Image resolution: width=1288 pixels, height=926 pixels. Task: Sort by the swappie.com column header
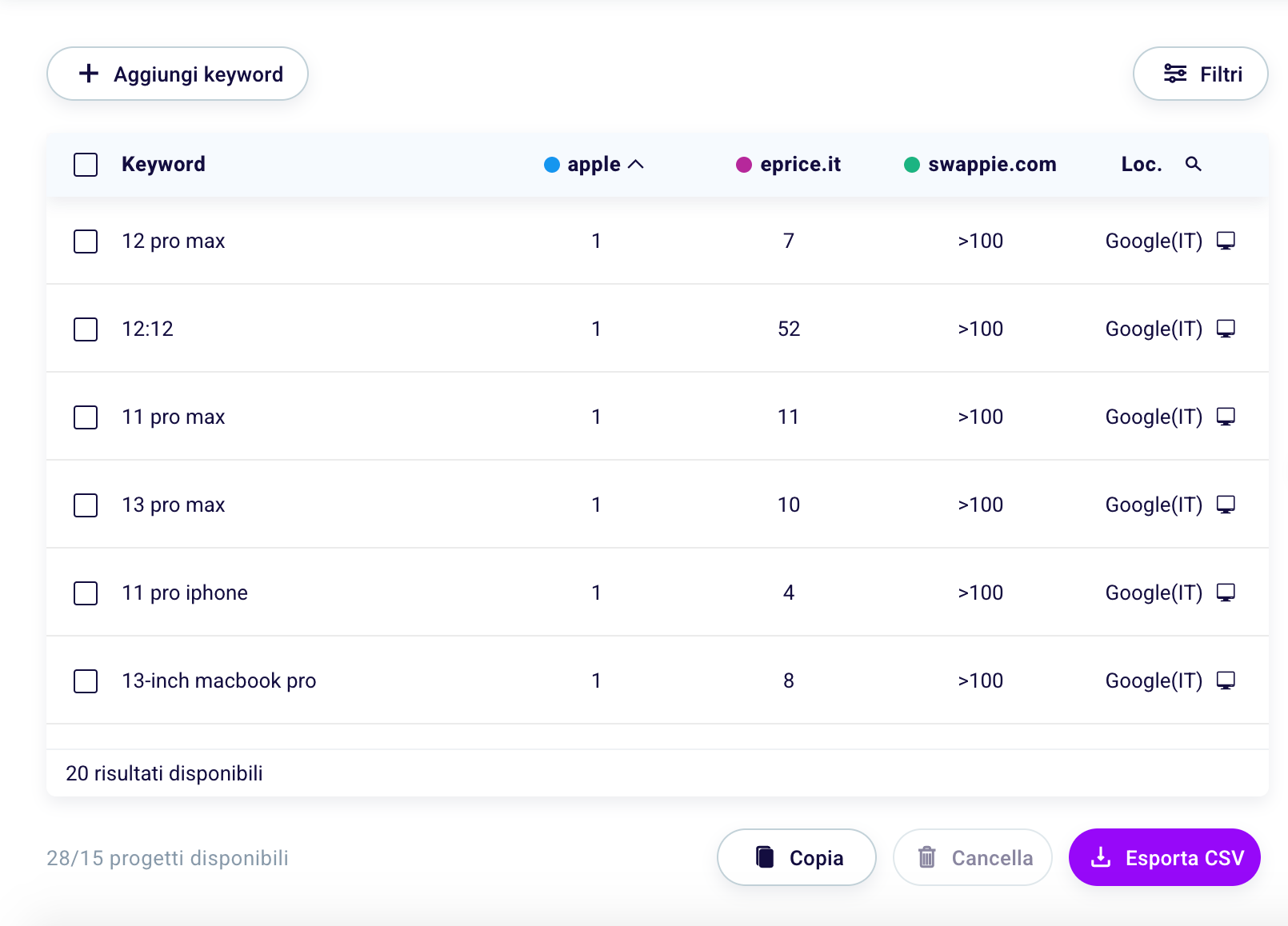click(991, 165)
